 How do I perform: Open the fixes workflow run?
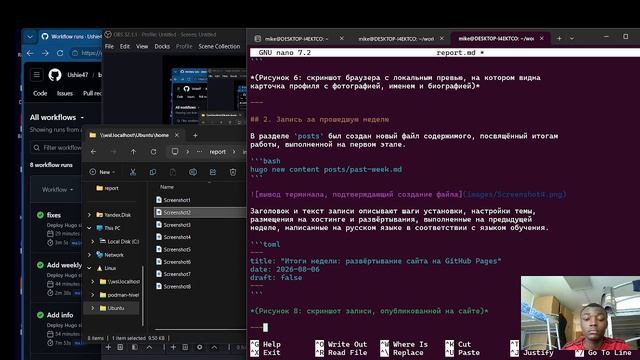coord(53,215)
